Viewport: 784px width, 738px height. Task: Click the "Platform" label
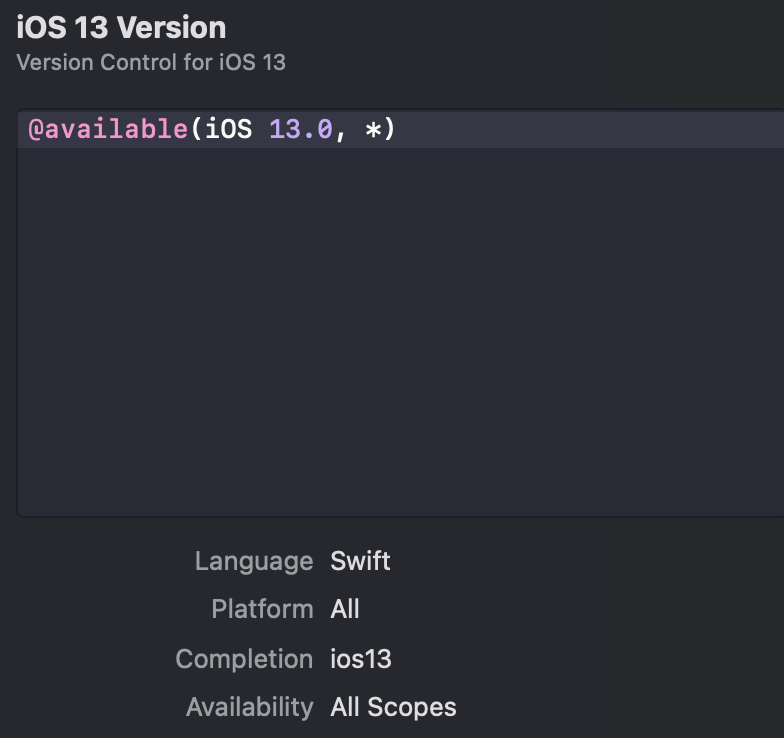point(262,609)
